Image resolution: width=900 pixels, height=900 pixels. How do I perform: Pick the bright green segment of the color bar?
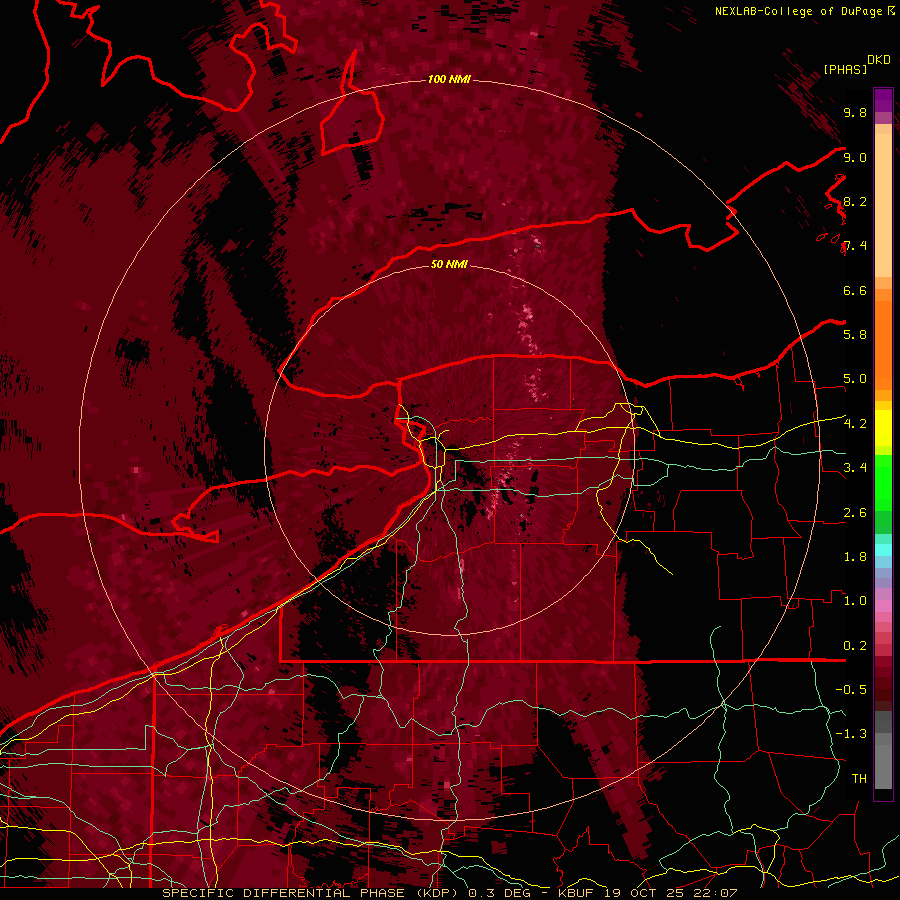click(x=883, y=483)
